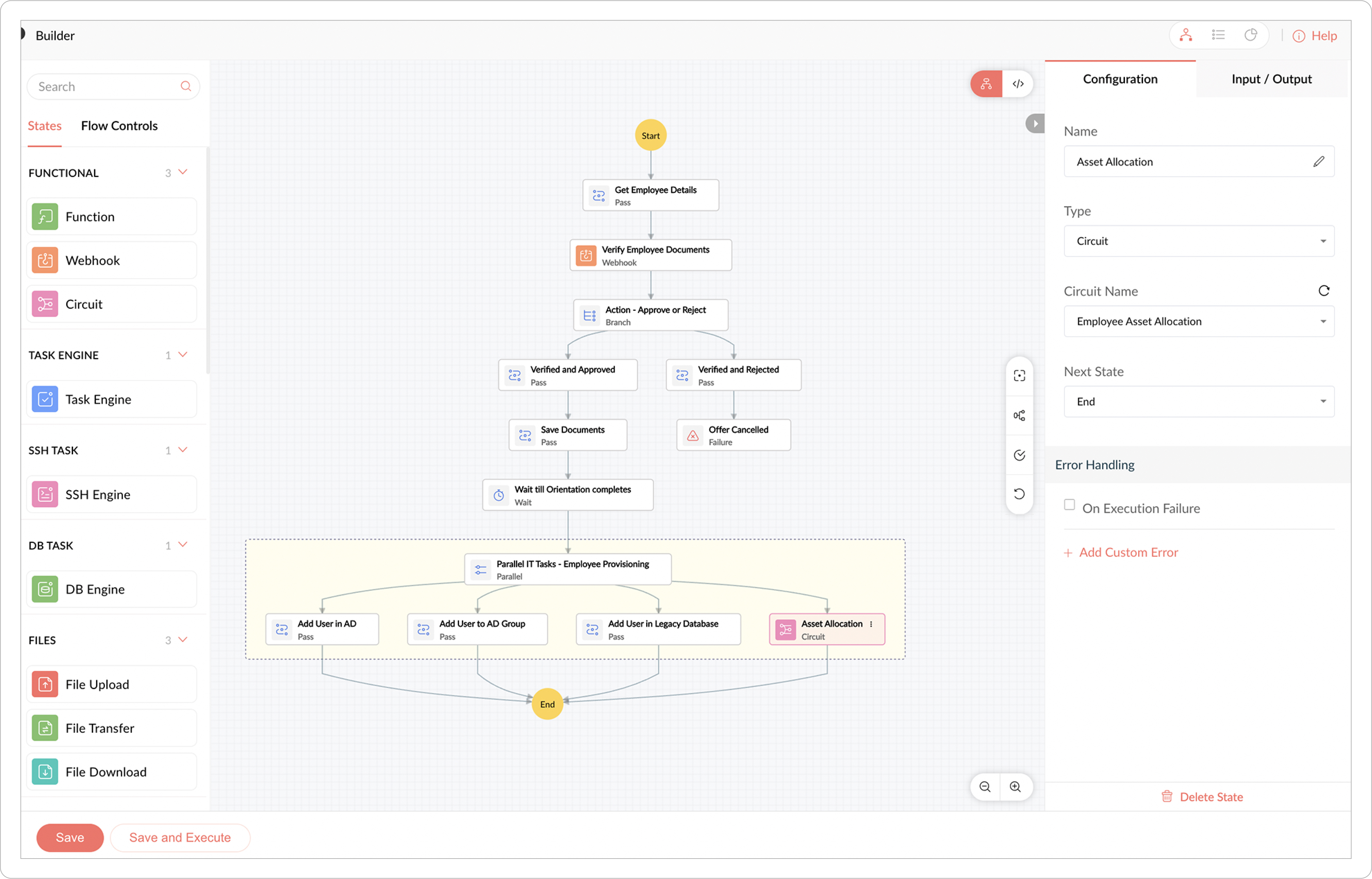Open the Type dropdown showing Circuit
Screen dimensions: 1372x879
[x=1198, y=241]
